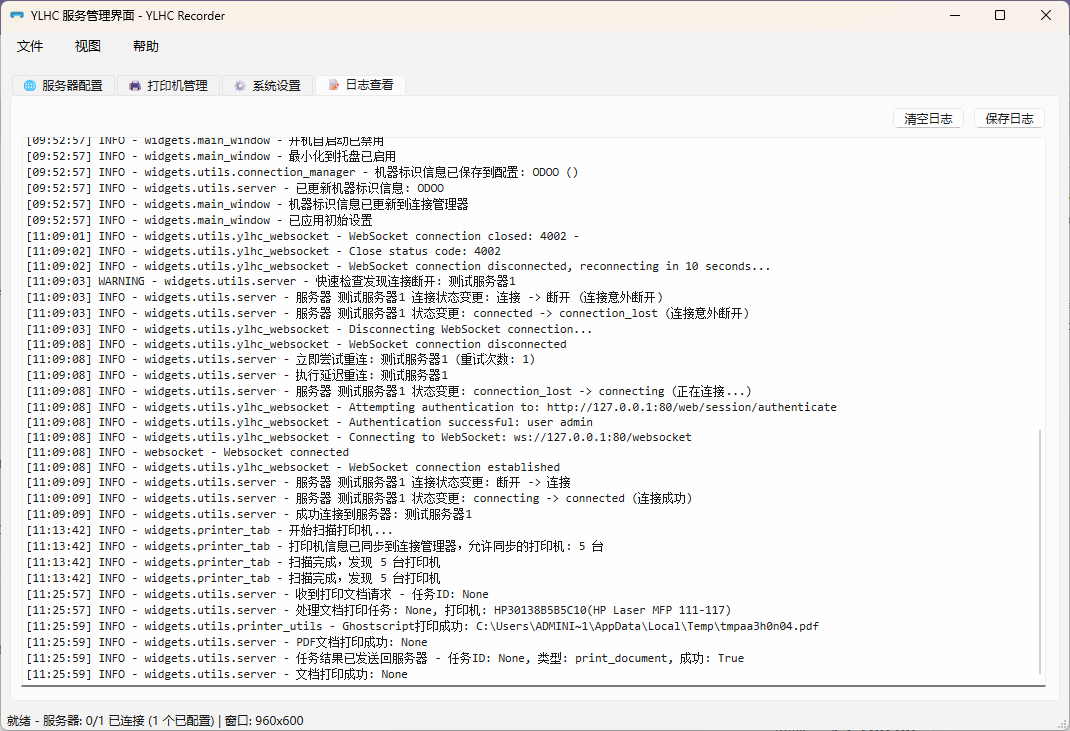Maximize the YLHC Recorder window
This screenshot has height=731, width=1070.
pyautogui.click(x=1000, y=16)
